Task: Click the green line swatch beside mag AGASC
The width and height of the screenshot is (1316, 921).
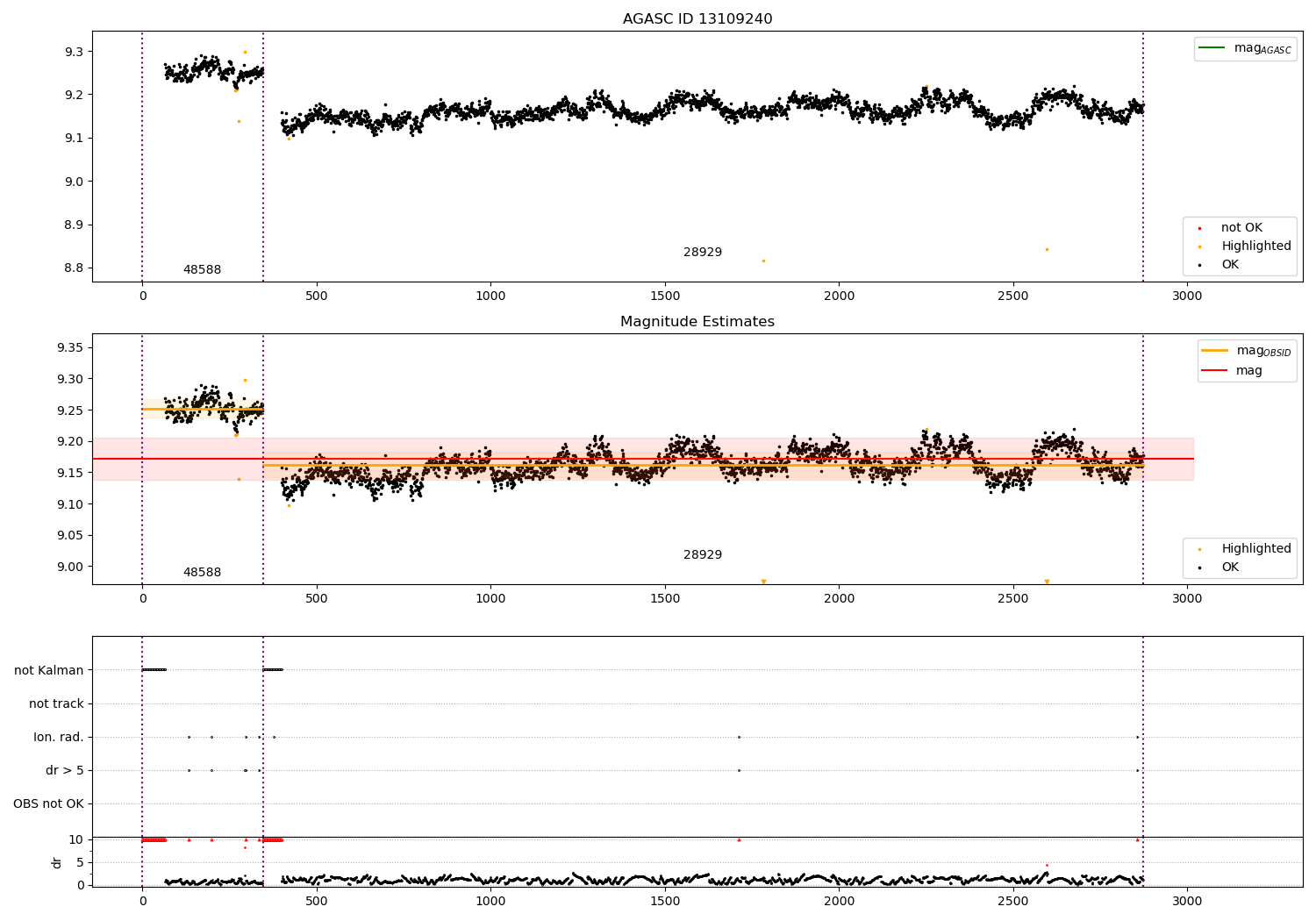Action: coord(1212,47)
